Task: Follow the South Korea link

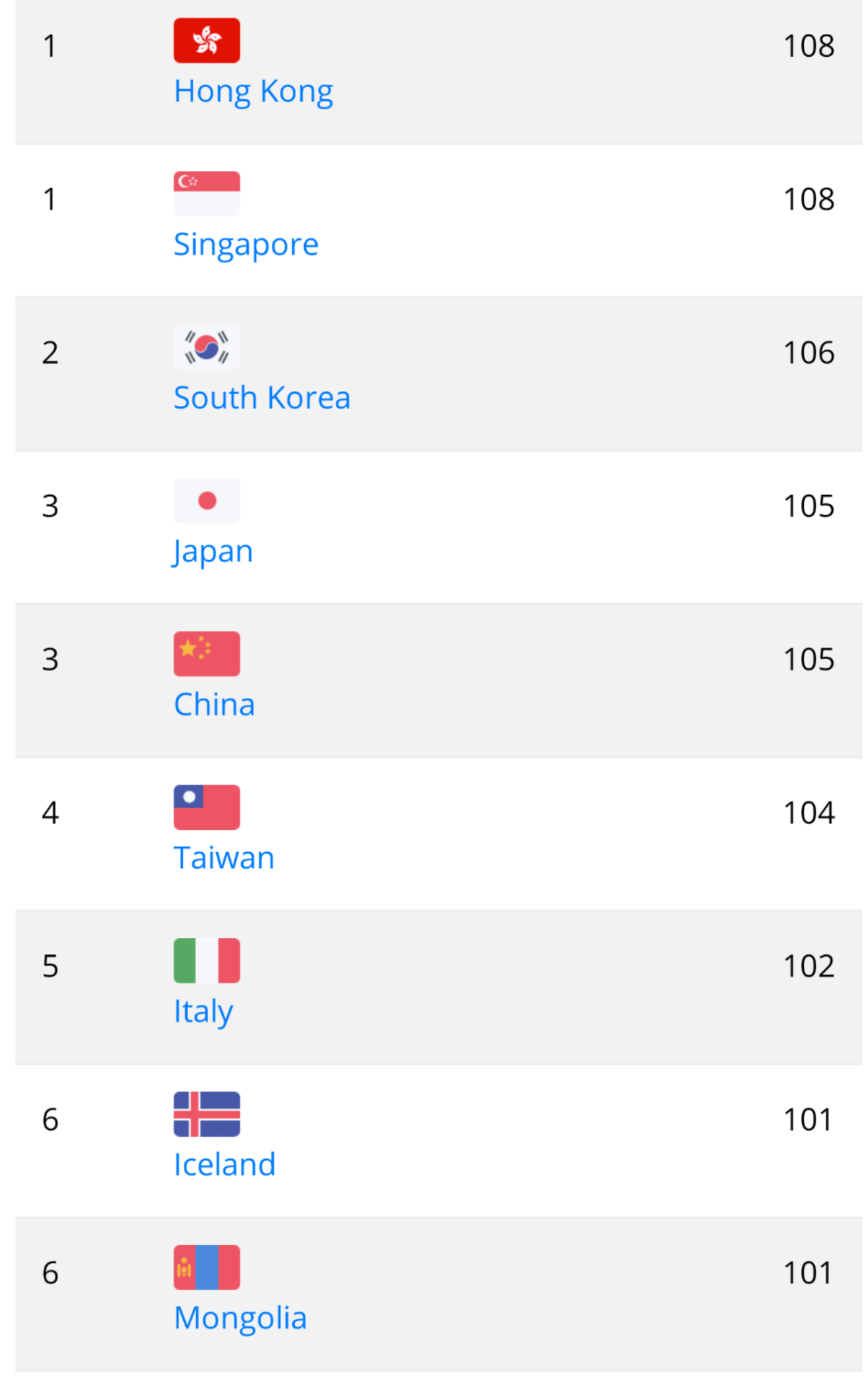Action: (x=262, y=398)
